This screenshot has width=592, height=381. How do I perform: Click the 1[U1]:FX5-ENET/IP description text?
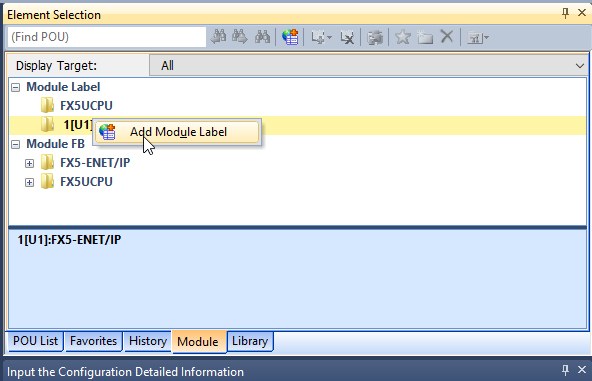pos(69,240)
